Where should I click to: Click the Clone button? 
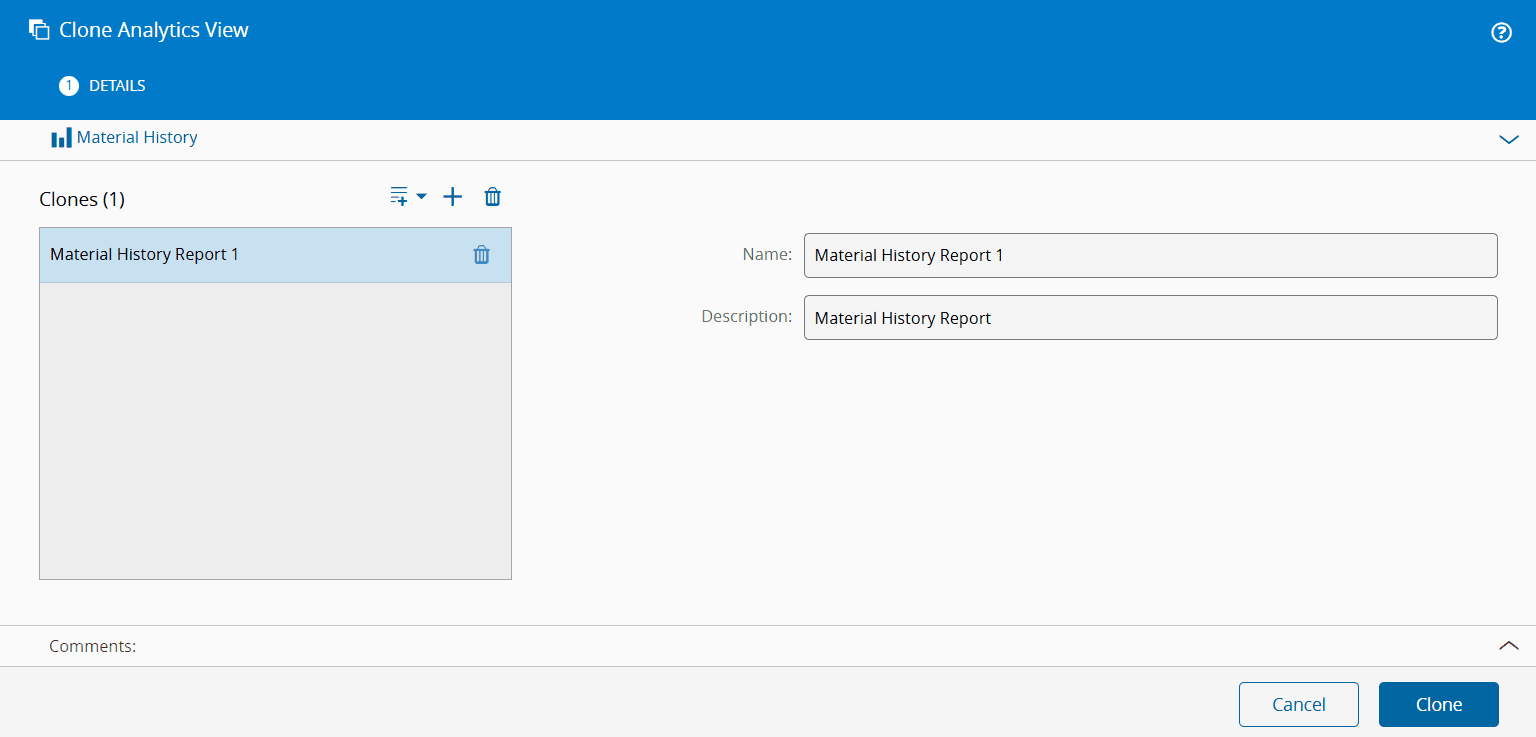pos(1438,704)
